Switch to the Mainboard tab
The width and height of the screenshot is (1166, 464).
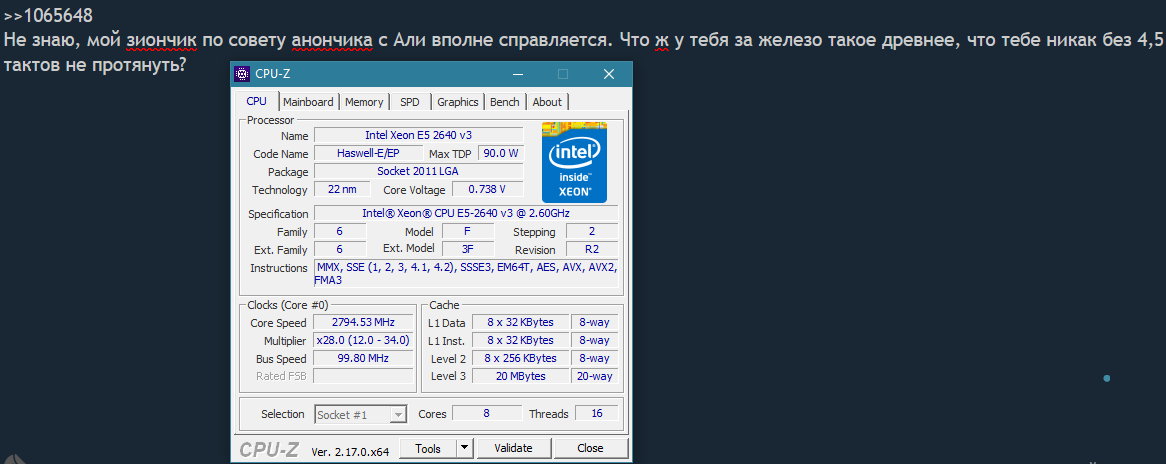(x=308, y=102)
